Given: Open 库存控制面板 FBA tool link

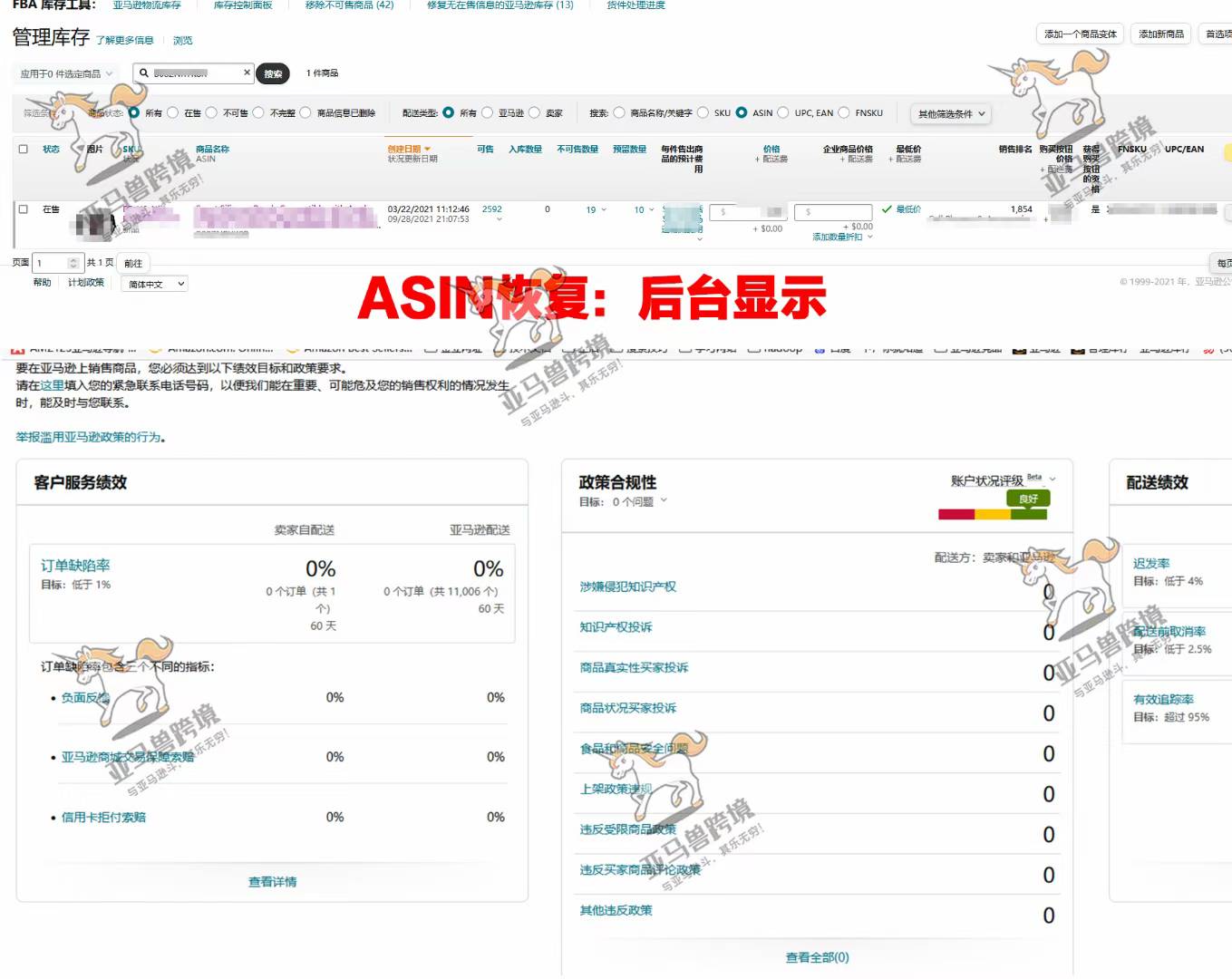Looking at the screenshot, I should (x=243, y=5).
